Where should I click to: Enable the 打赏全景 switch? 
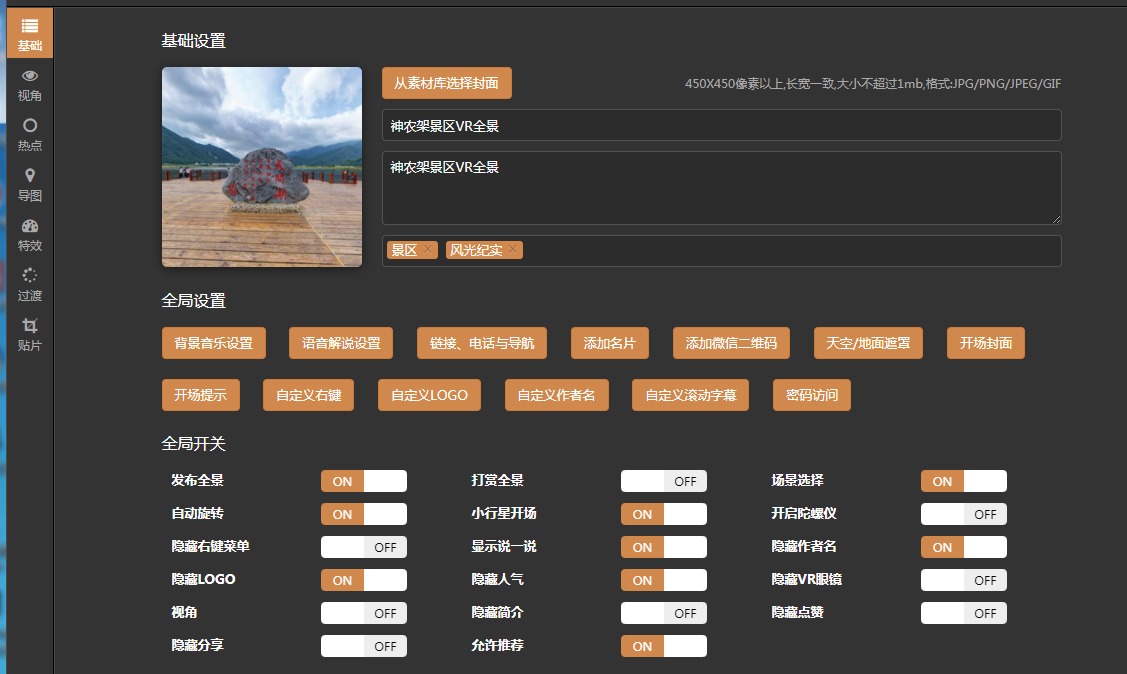(x=663, y=481)
